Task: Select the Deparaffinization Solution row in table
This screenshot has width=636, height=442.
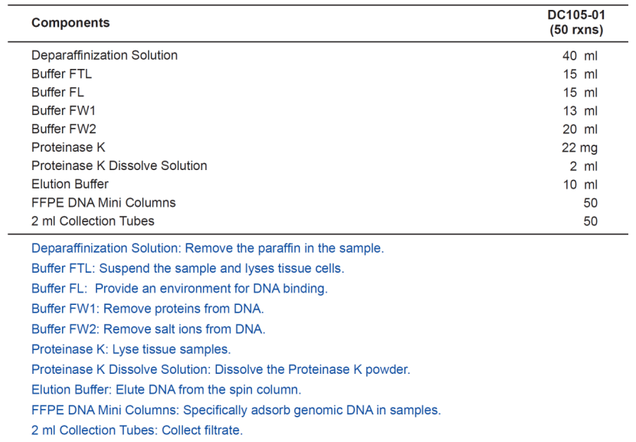Action: [x=104, y=55]
